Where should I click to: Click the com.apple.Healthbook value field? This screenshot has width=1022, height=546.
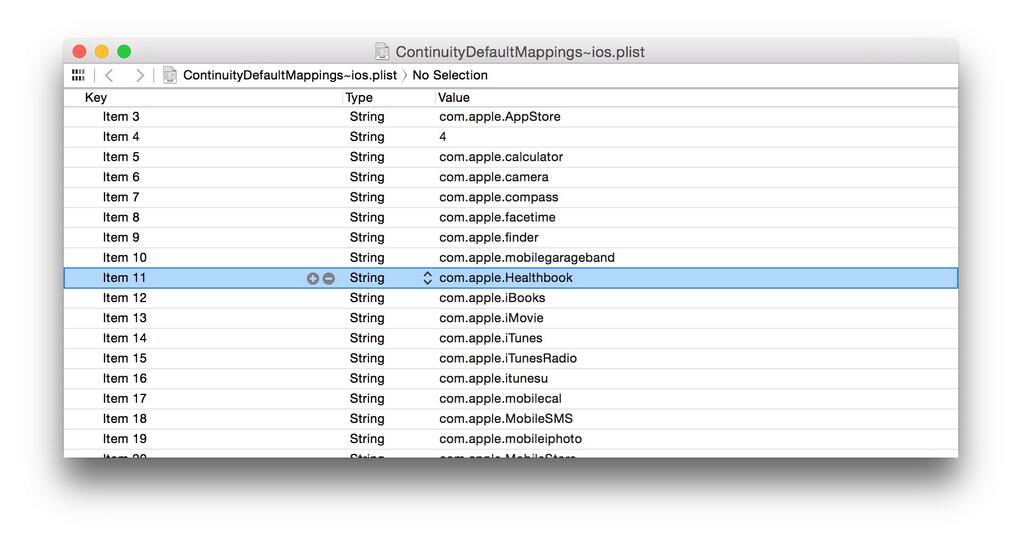[506, 278]
